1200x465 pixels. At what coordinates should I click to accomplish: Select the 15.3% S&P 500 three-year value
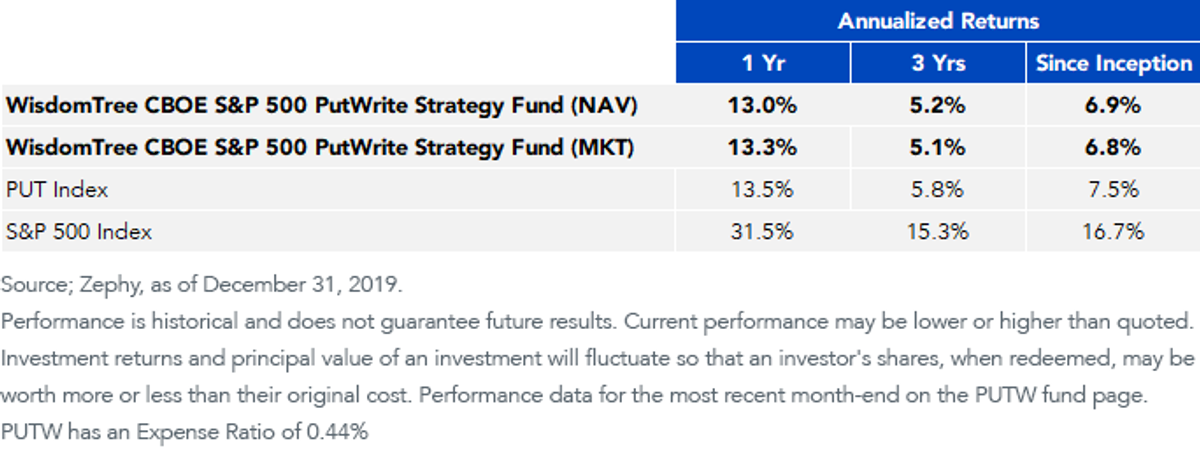pyautogui.click(x=938, y=231)
